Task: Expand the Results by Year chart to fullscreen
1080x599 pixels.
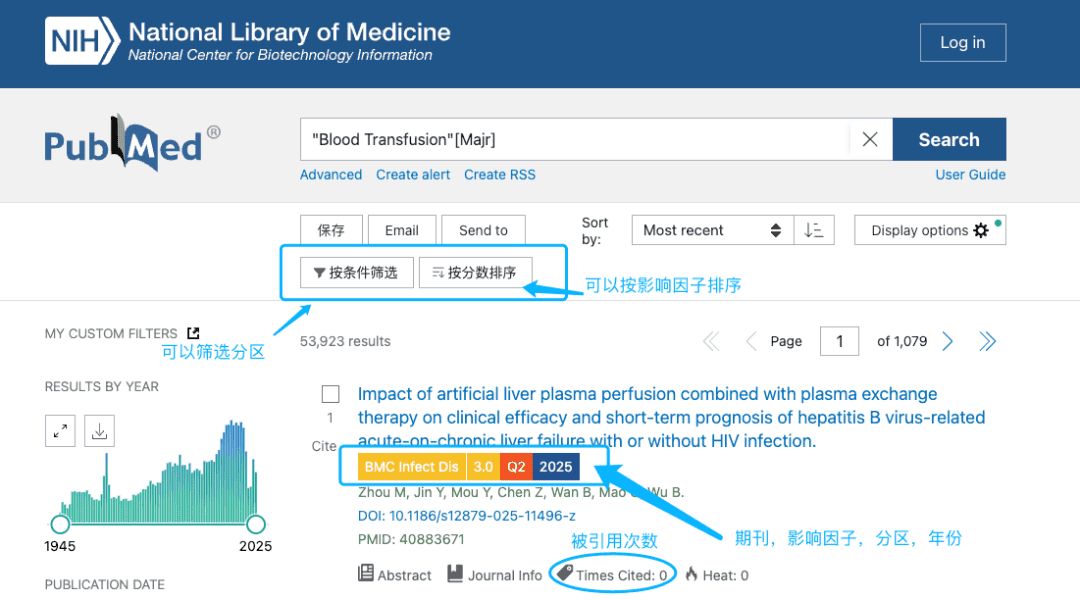Action: (x=60, y=430)
